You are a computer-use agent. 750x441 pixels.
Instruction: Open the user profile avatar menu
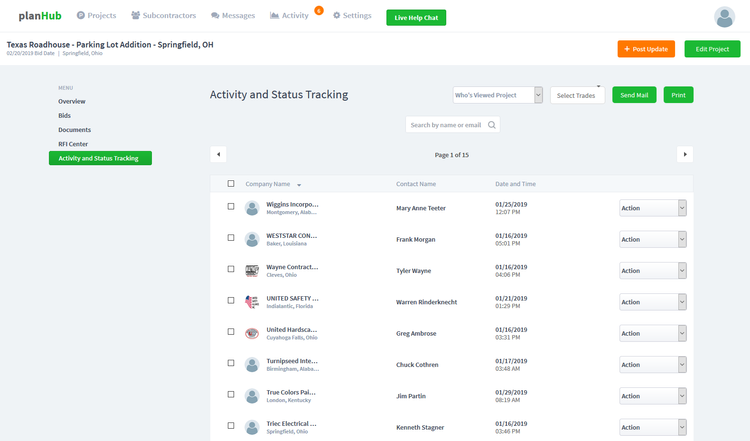(725, 17)
